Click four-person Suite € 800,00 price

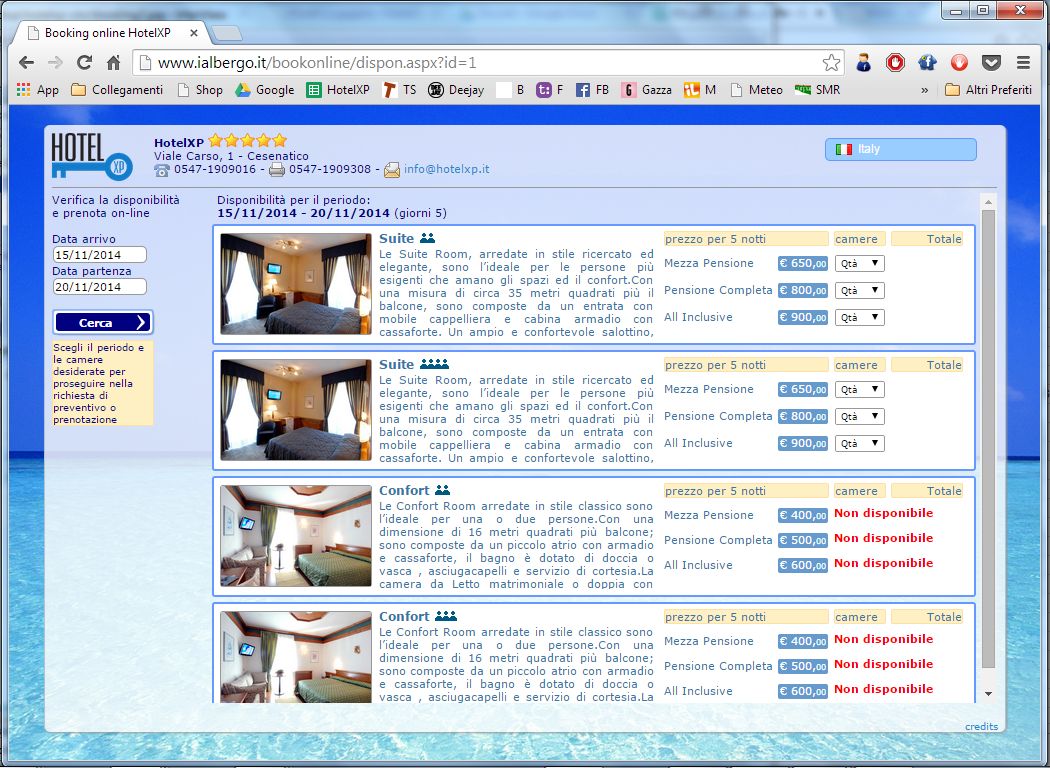tap(803, 416)
